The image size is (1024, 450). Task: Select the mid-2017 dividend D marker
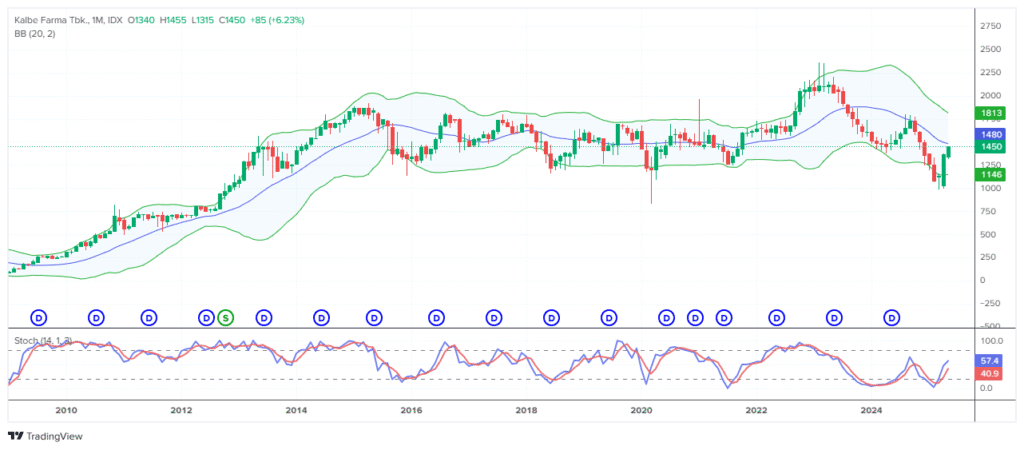(x=494, y=317)
